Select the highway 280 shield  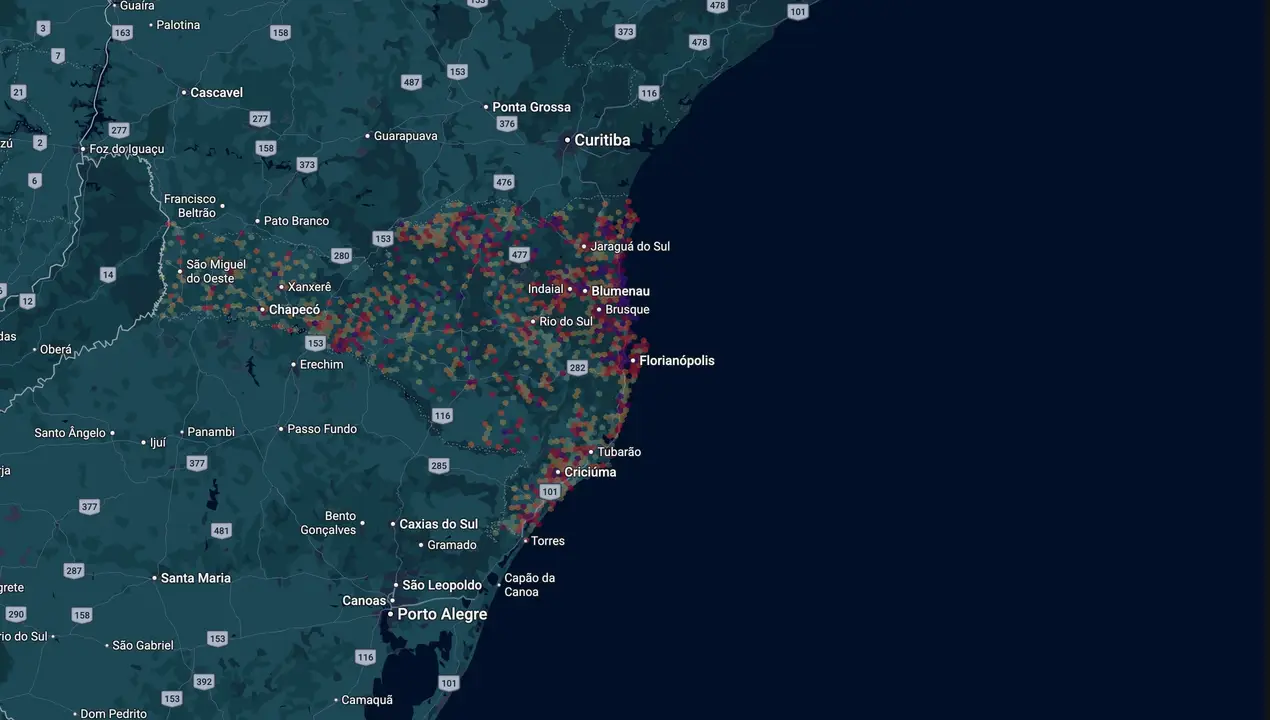pyautogui.click(x=341, y=256)
